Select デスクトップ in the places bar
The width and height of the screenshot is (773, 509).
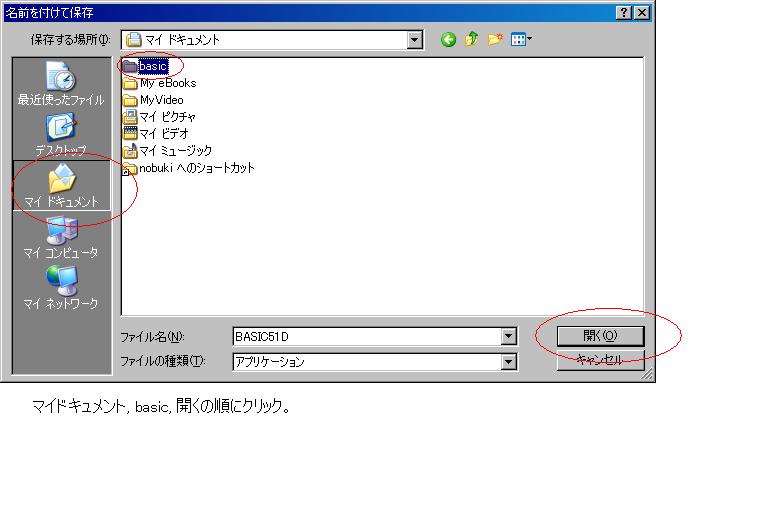[61, 134]
